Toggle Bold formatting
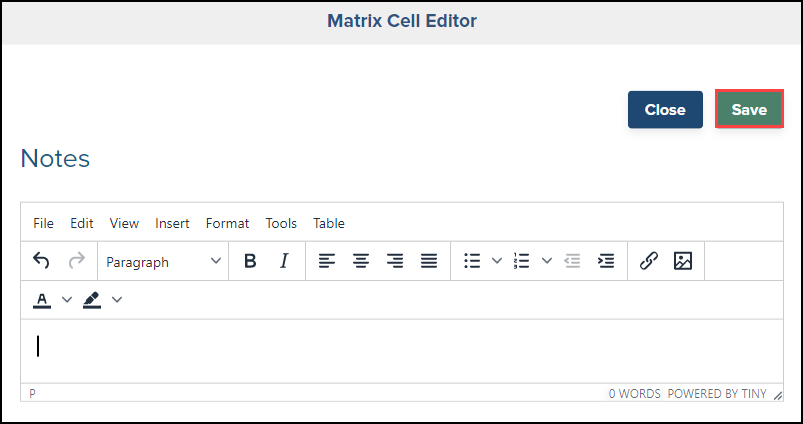Viewport: 803px width, 424px height. 250,261
